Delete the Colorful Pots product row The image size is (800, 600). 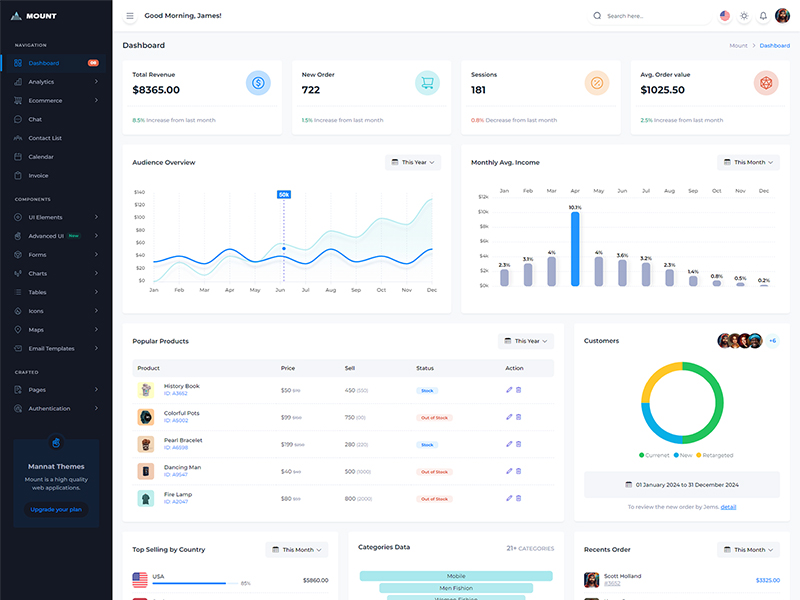click(518, 417)
